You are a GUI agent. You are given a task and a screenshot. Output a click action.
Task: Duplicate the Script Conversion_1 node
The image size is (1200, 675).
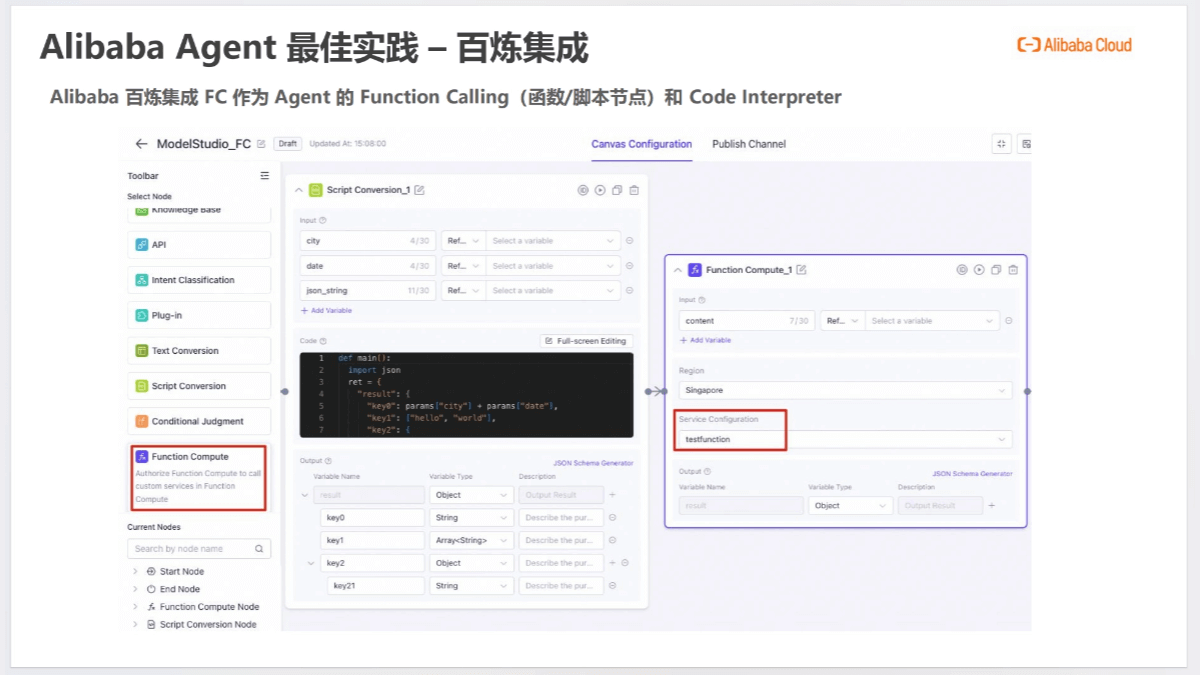point(617,190)
